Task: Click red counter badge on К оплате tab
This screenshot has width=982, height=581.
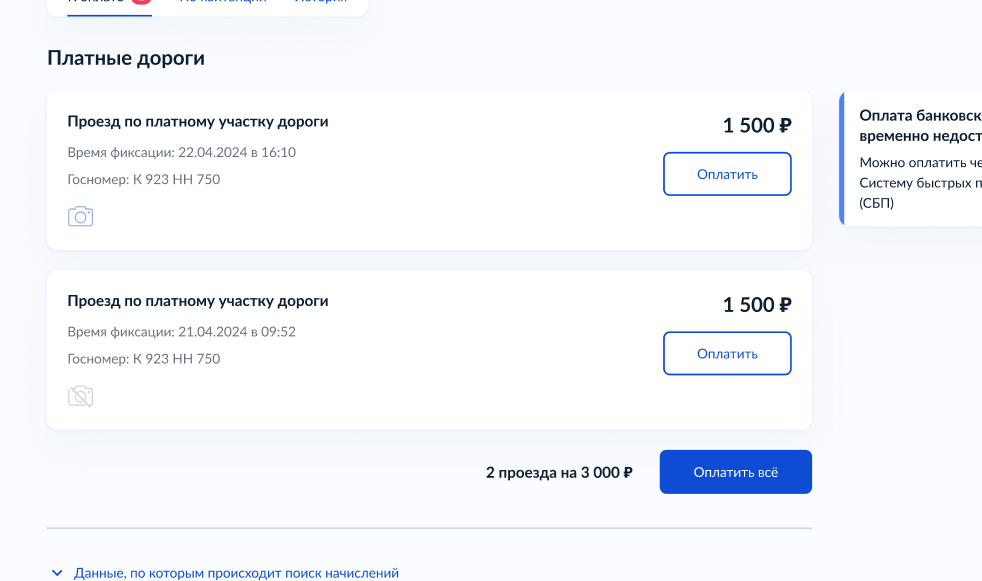Action: 142,2
